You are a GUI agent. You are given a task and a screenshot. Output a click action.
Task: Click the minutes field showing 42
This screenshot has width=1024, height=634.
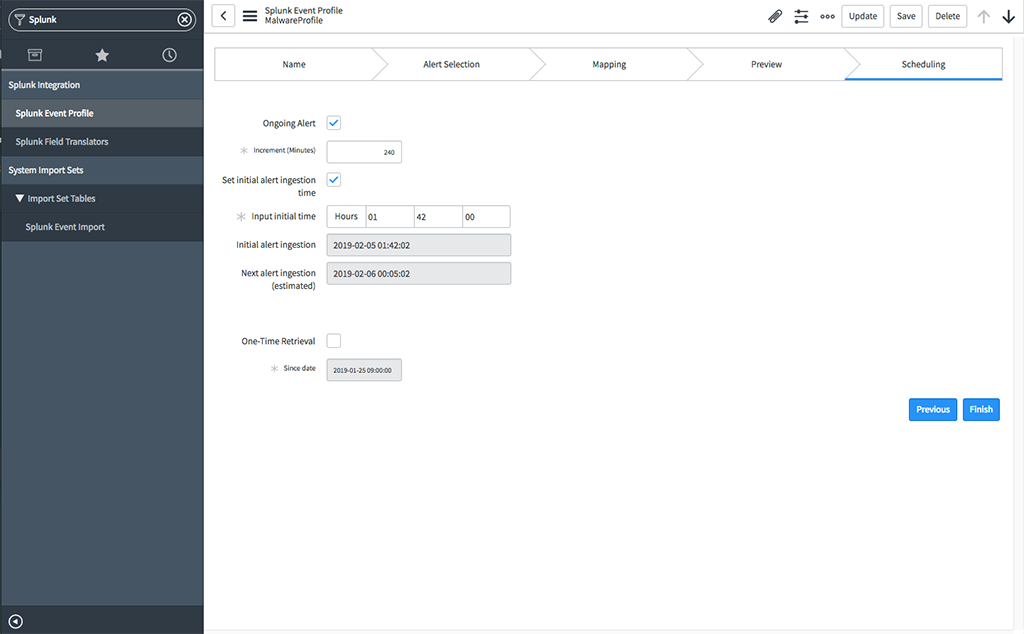tap(438, 217)
